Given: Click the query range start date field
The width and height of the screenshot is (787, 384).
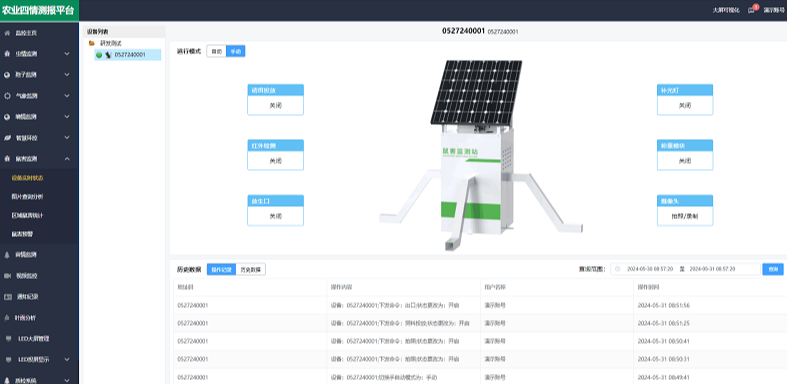Looking at the screenshot, I should [650, 269].
